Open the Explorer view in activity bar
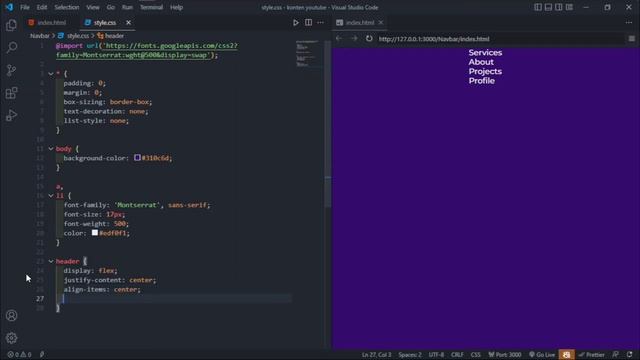The width and height of the screenshot is (640, 360). click(11, 25)
